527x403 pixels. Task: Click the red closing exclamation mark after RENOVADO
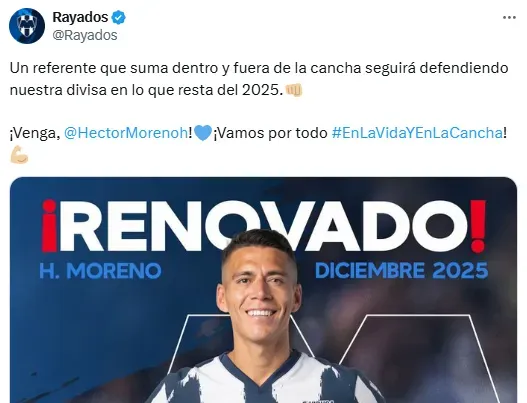tap(478, 226)
